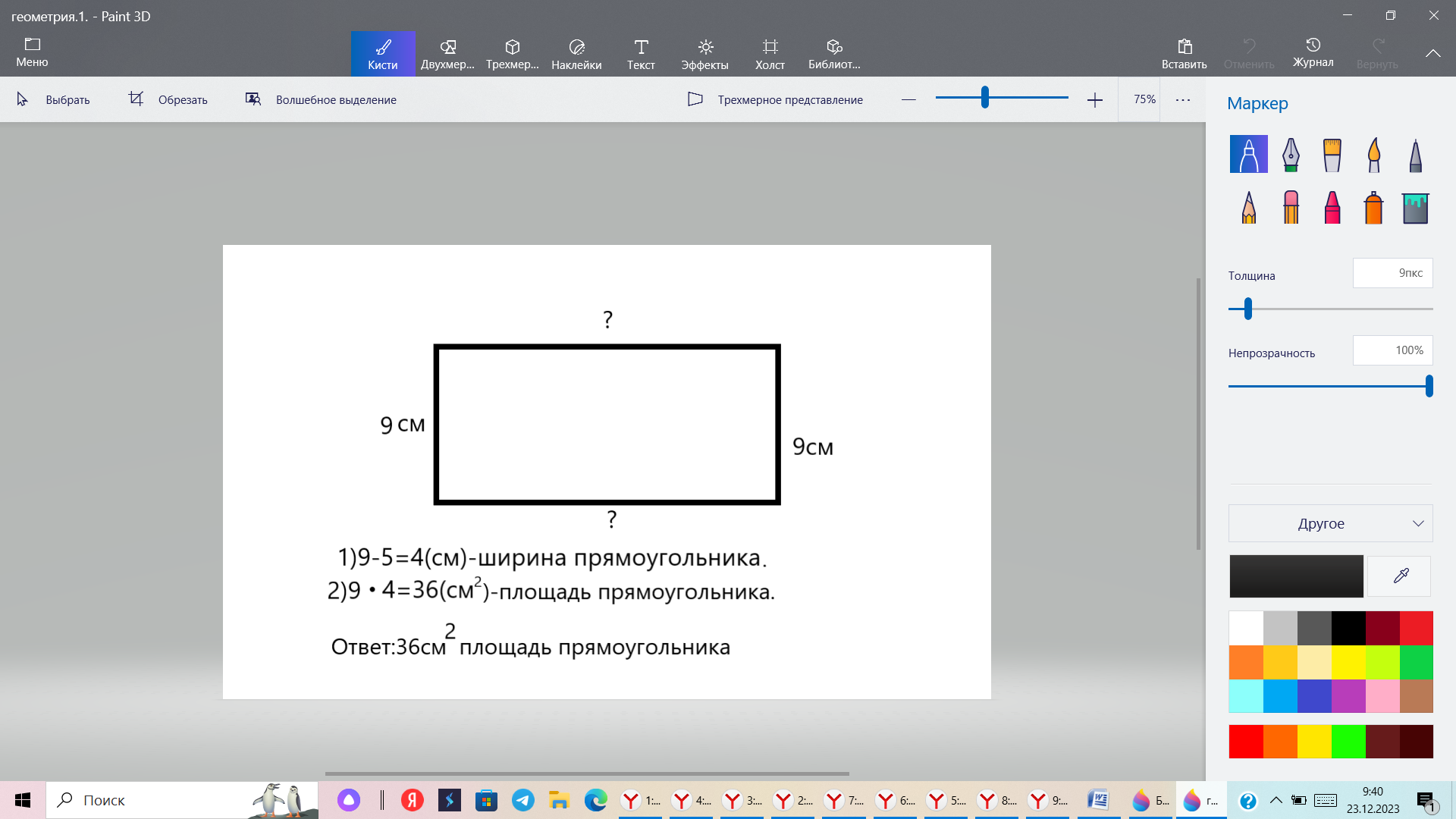Open File Explorer from the taskbar
The image size is (1456, 819).
(559, 800)
